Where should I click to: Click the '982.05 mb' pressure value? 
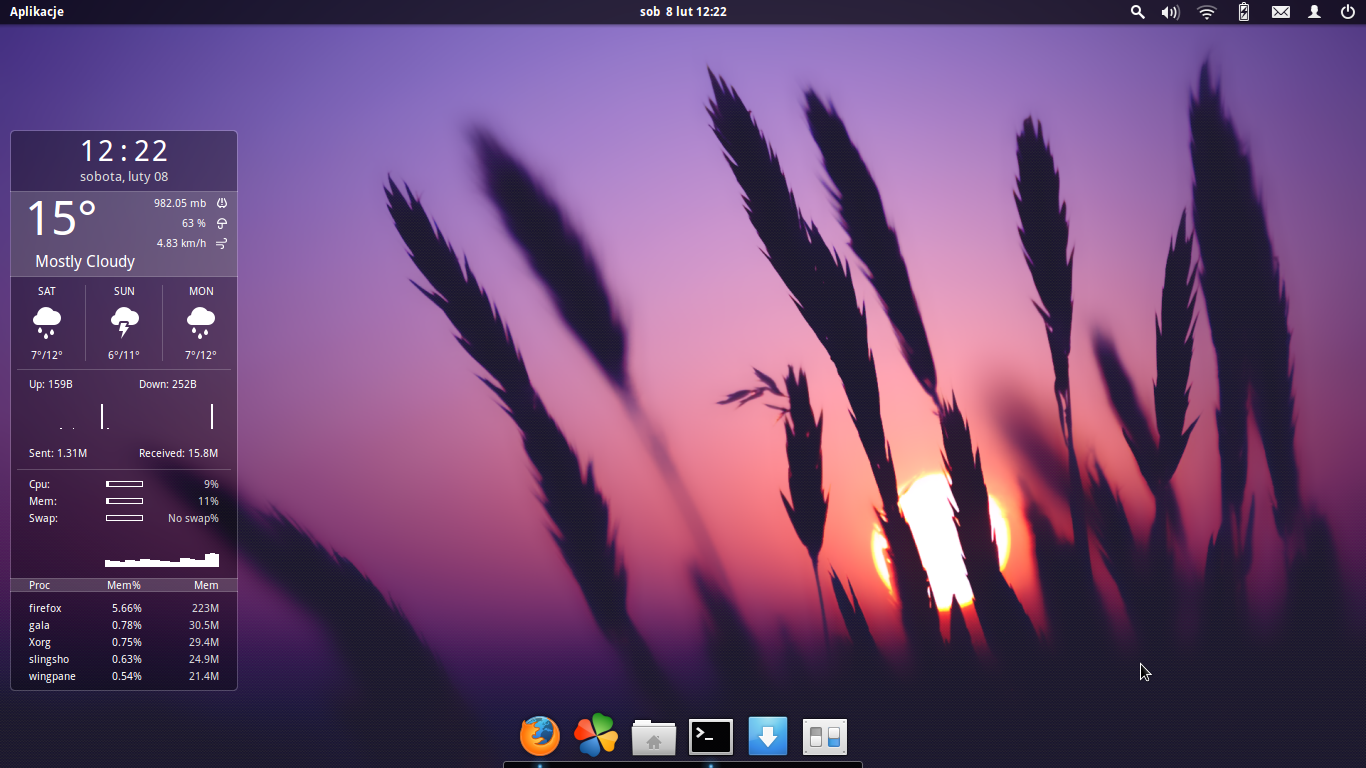[180, 203]
